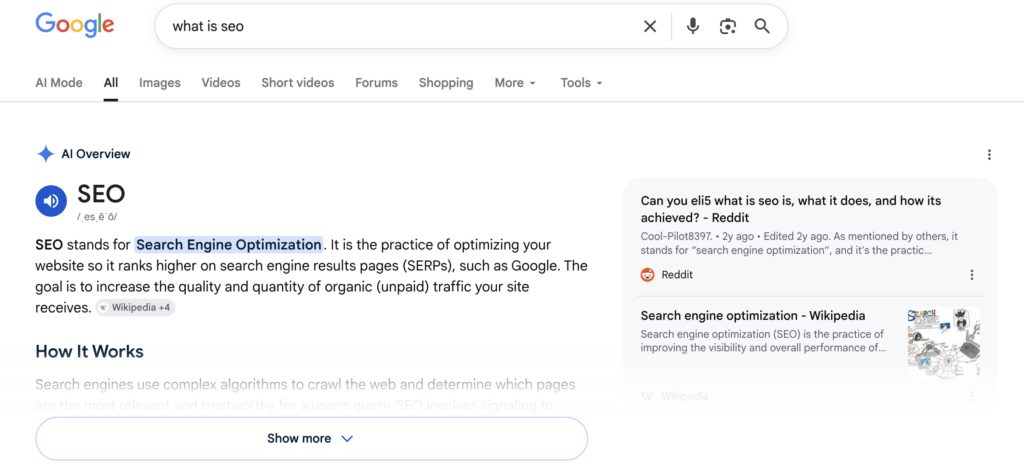Click the Reddit snippet by Cool-Pilot8397
Screen dimensions: 1024x471
[x=799, y=243]
